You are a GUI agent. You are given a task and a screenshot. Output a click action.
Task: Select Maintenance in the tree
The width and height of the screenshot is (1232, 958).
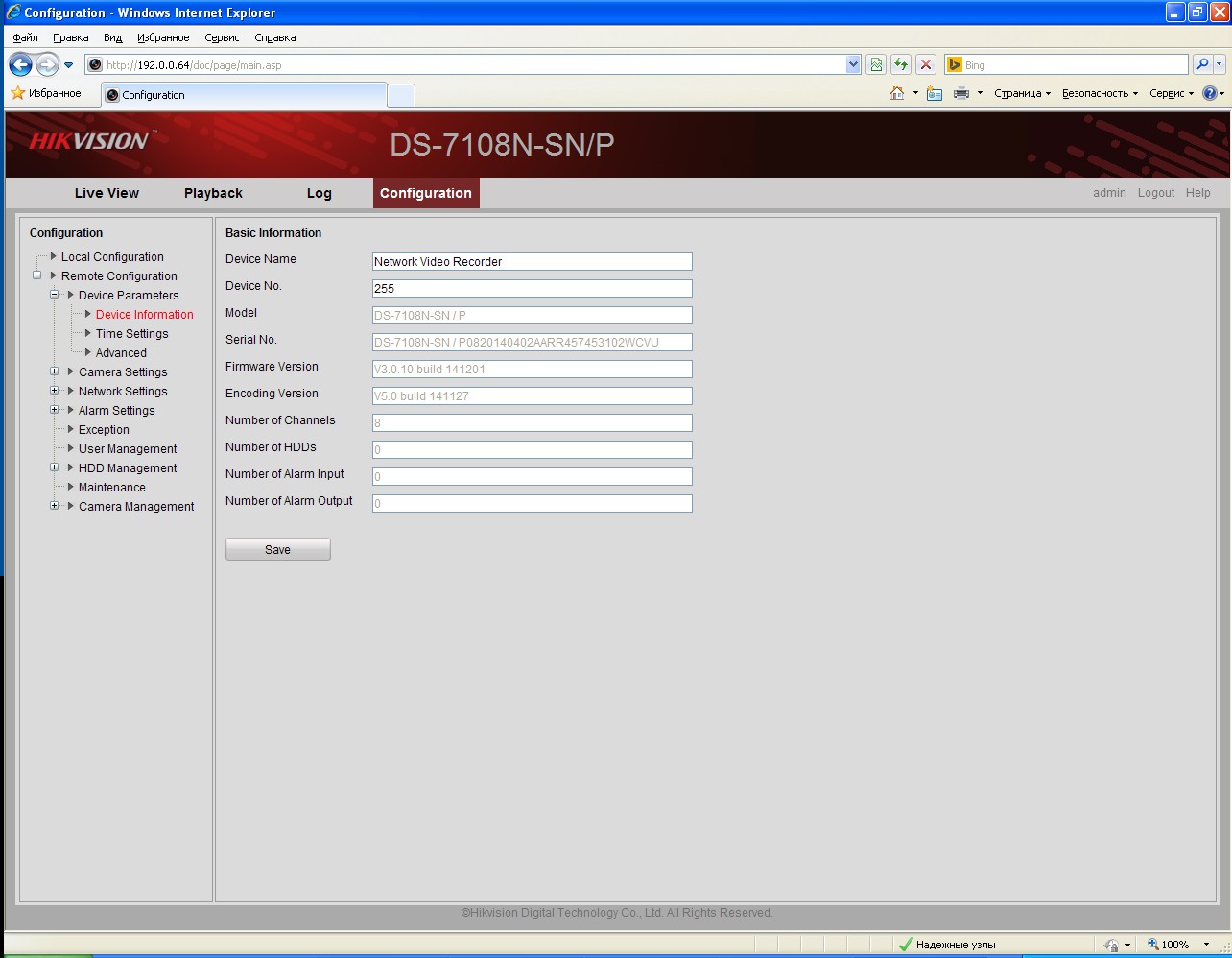click(x=112, y=488)
